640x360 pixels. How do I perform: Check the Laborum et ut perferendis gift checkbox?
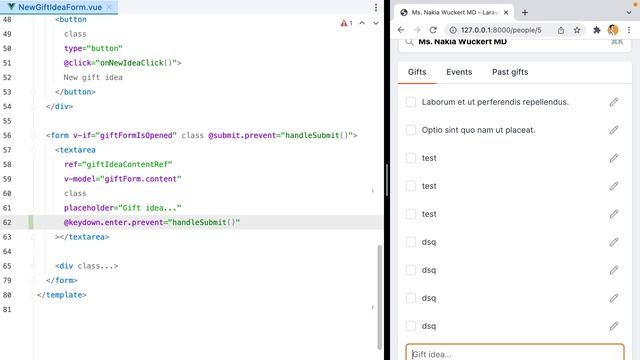[x=411, y=102]
